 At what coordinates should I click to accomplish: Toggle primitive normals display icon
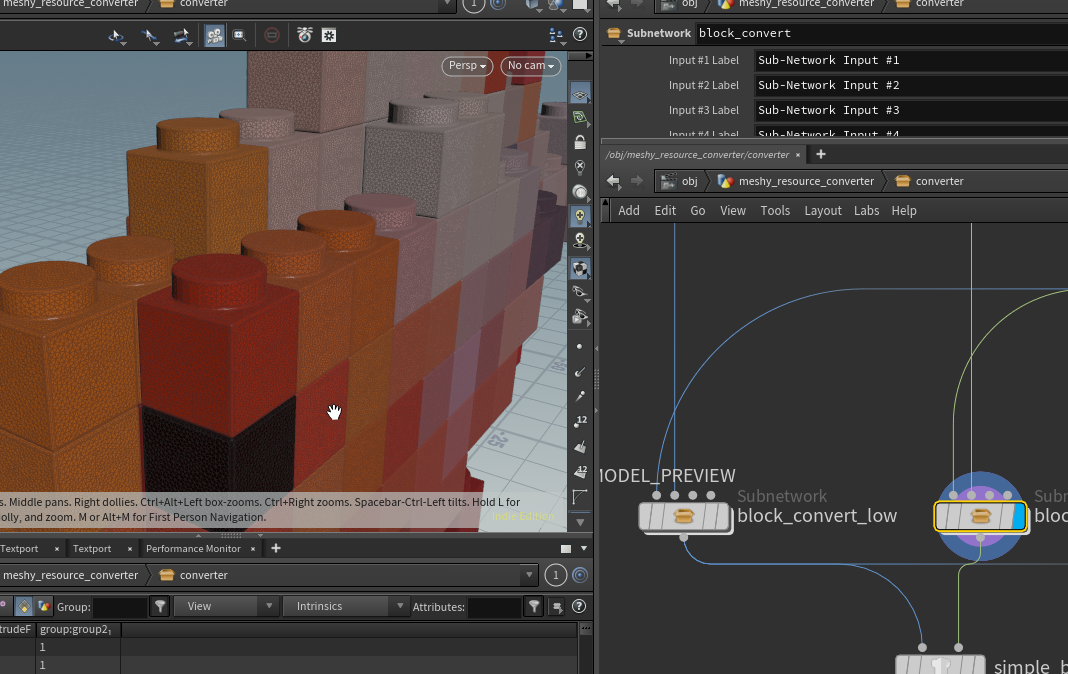[x=580, y=447]
